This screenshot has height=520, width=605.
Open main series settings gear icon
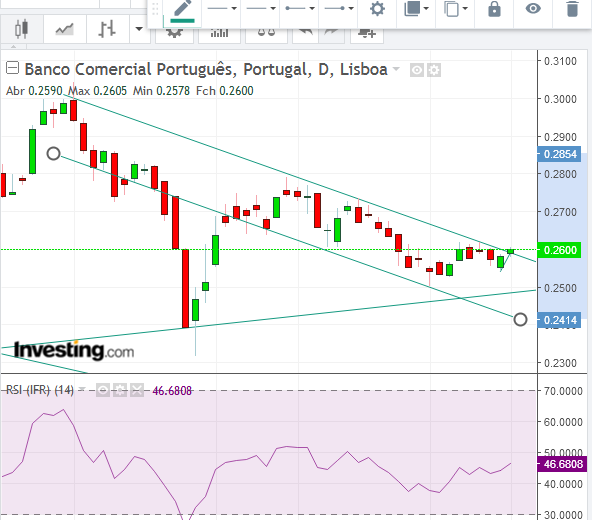434,70
